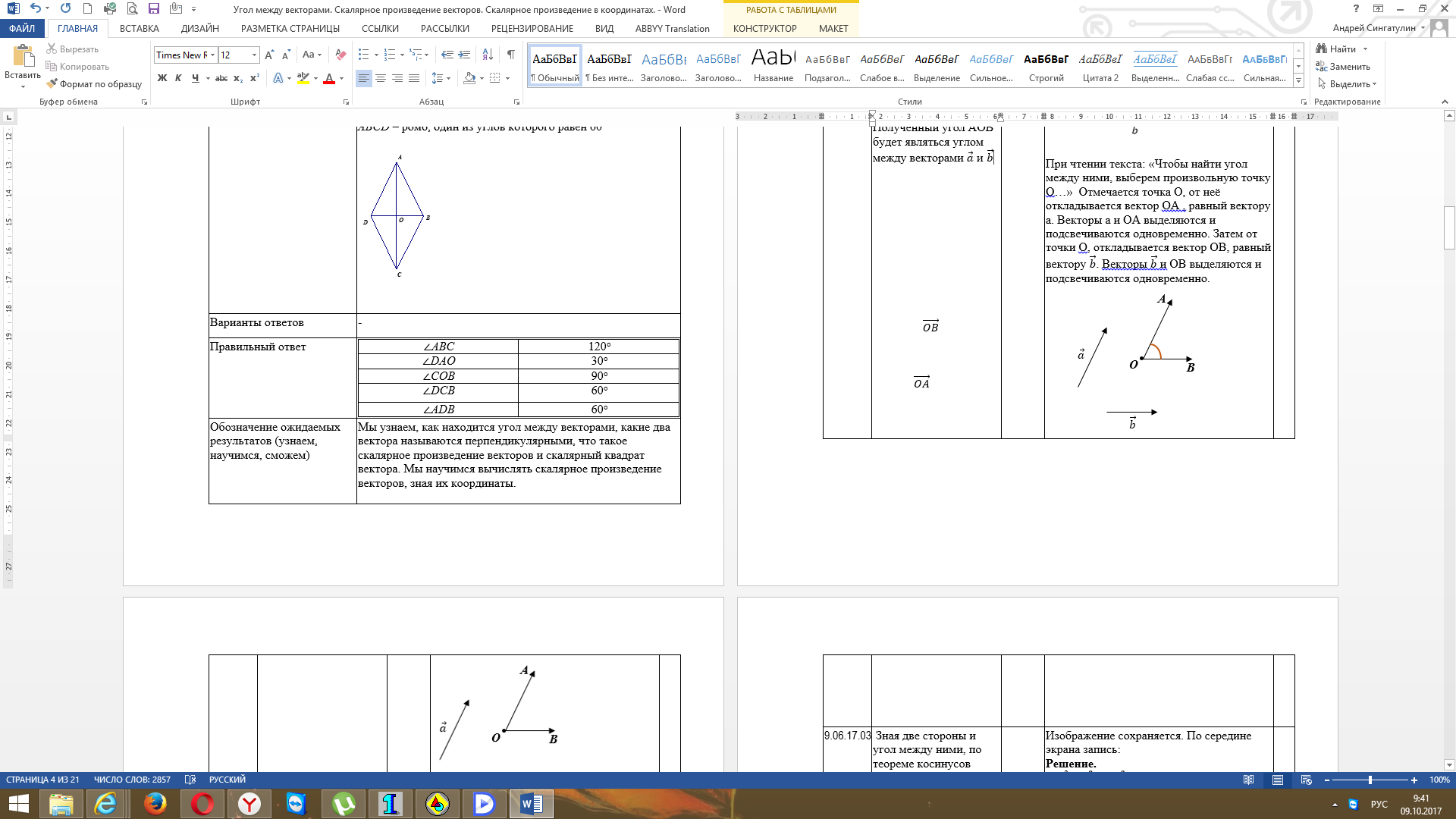Image resolution: width=1456 pixels, height=819 pixels.
Task: Expand the Times New Roman font list
Action: click(x=213, y=55)
